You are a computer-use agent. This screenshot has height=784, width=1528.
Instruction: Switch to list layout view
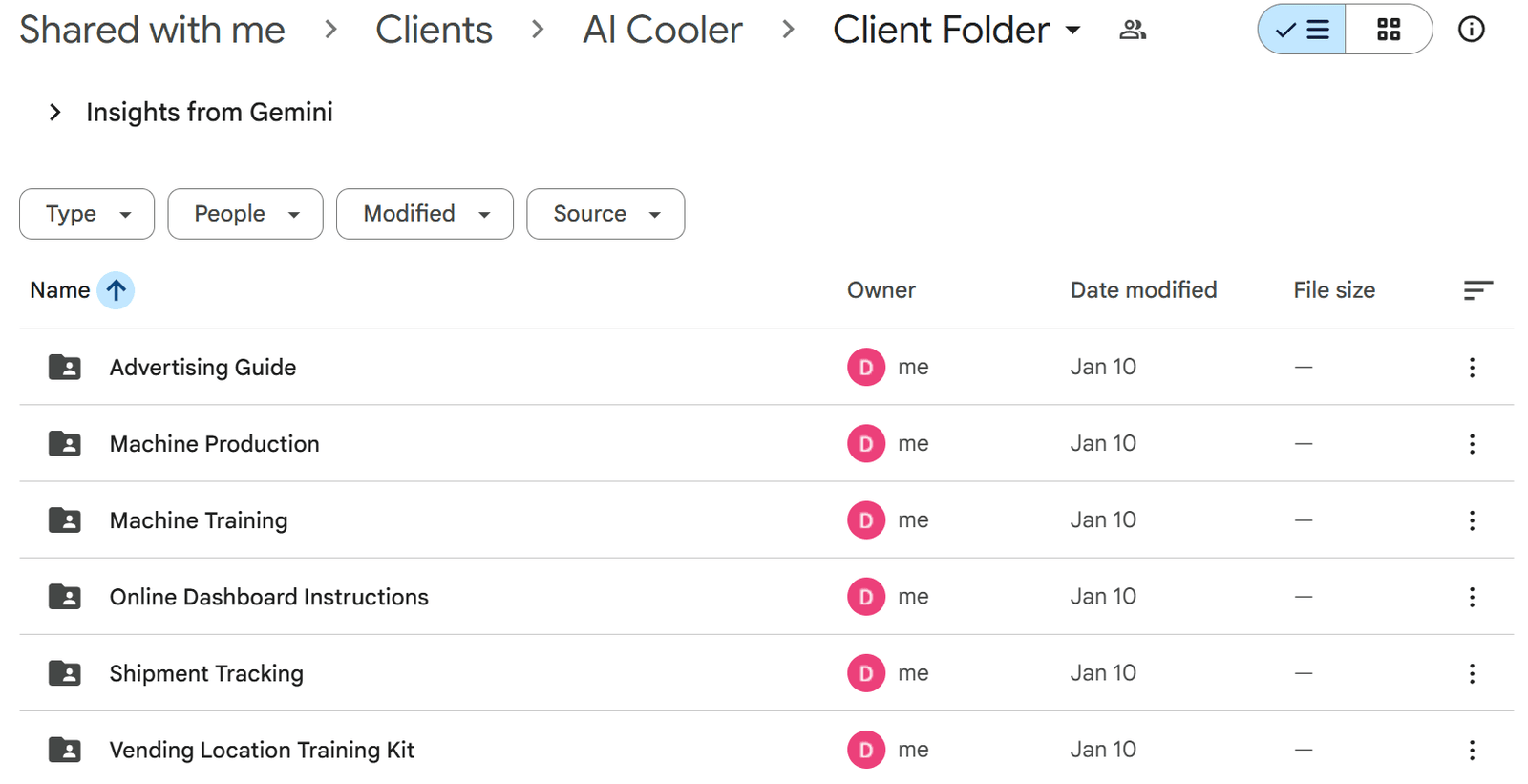[1302, 30]
